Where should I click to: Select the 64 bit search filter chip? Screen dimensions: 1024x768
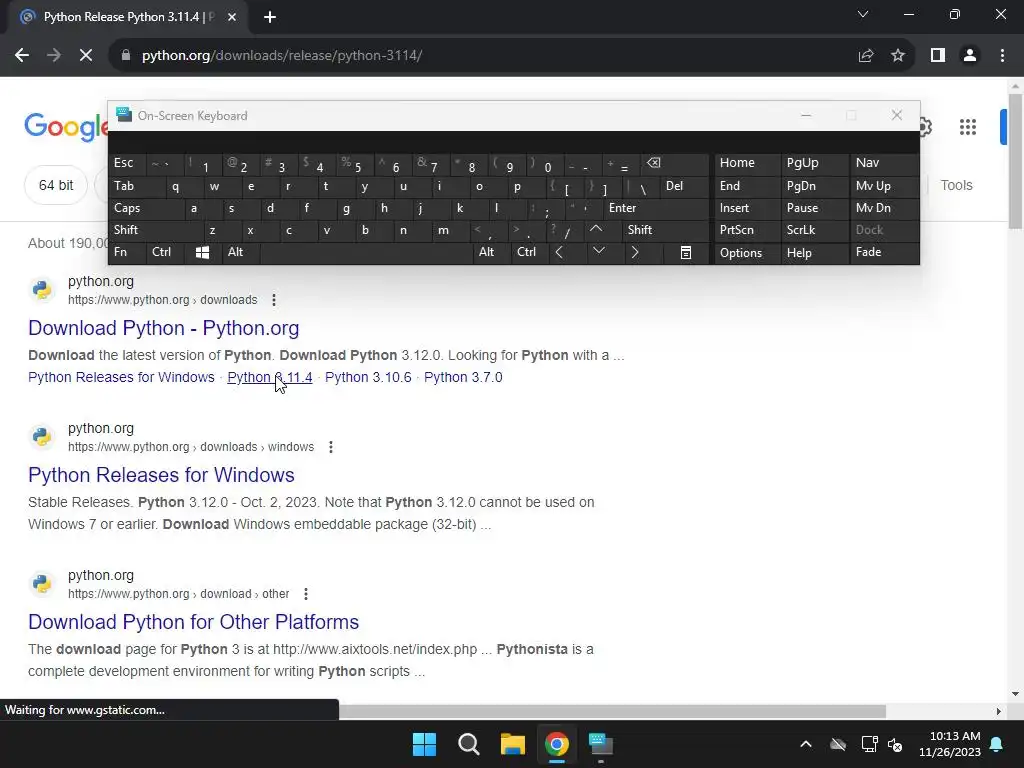(56, 185)
